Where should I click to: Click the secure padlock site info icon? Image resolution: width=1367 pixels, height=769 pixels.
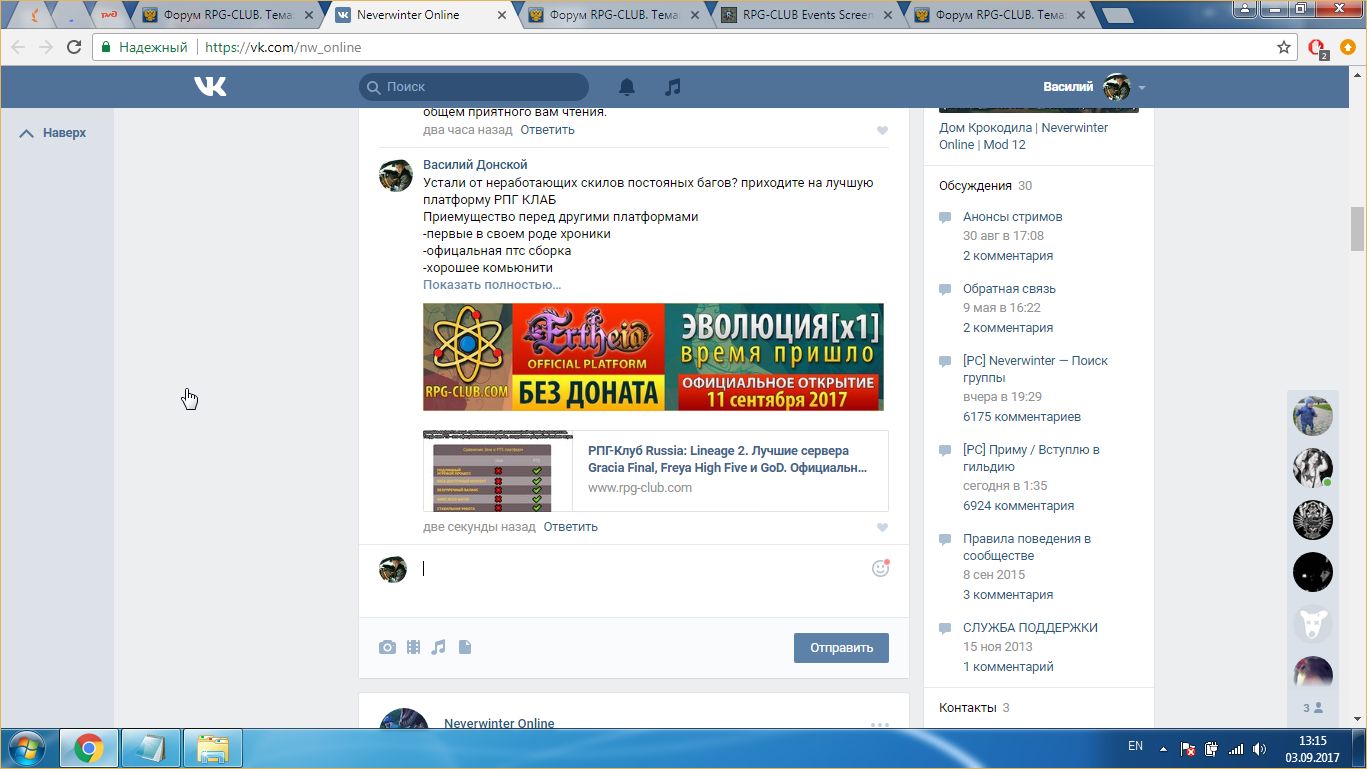point(106,47)
